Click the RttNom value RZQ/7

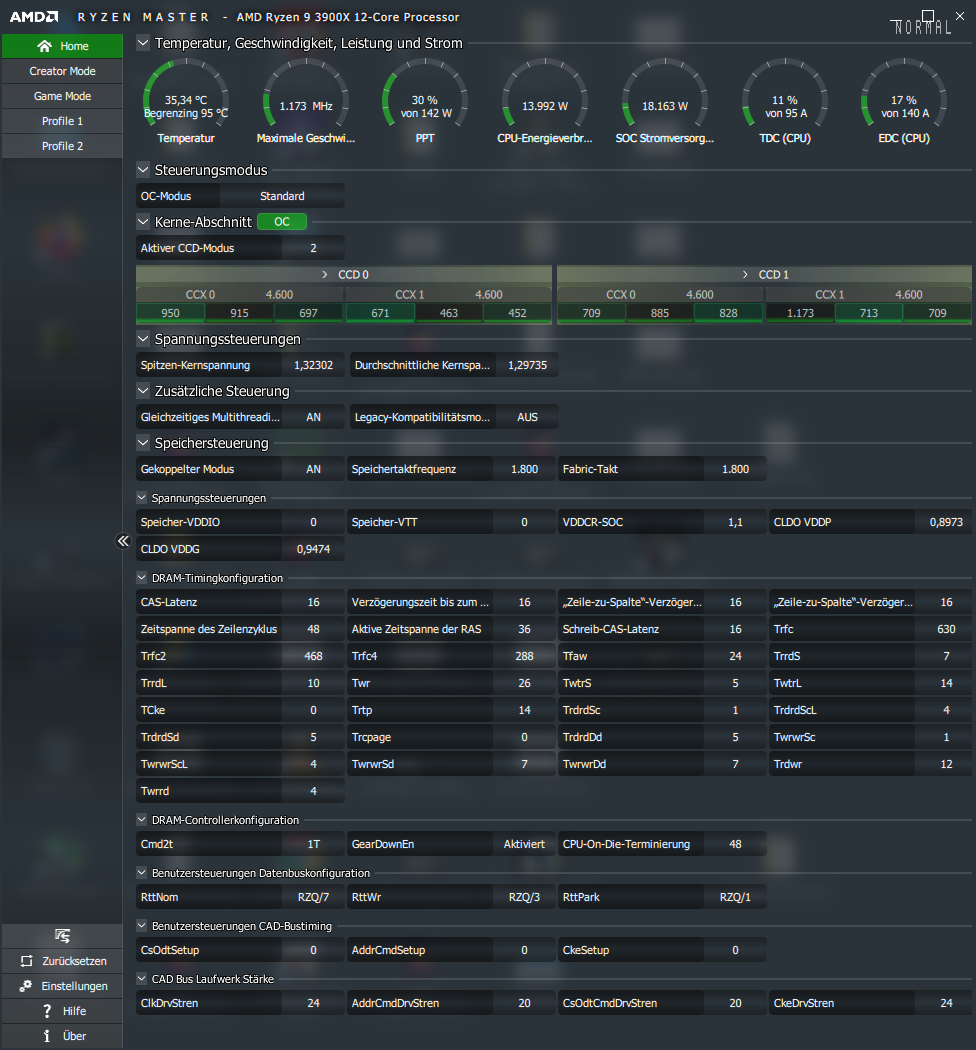(313, 897)
